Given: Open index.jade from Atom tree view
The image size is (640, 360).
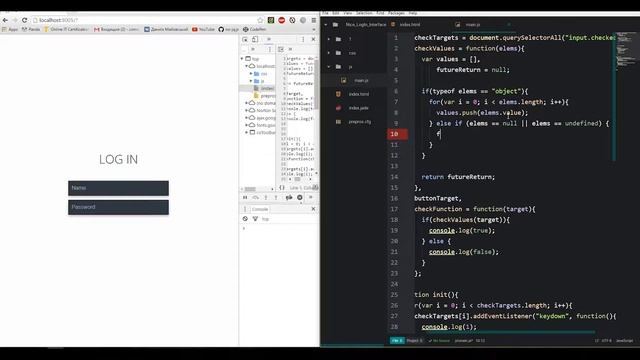Looking at the screenshot, I should tap(358, 108).
